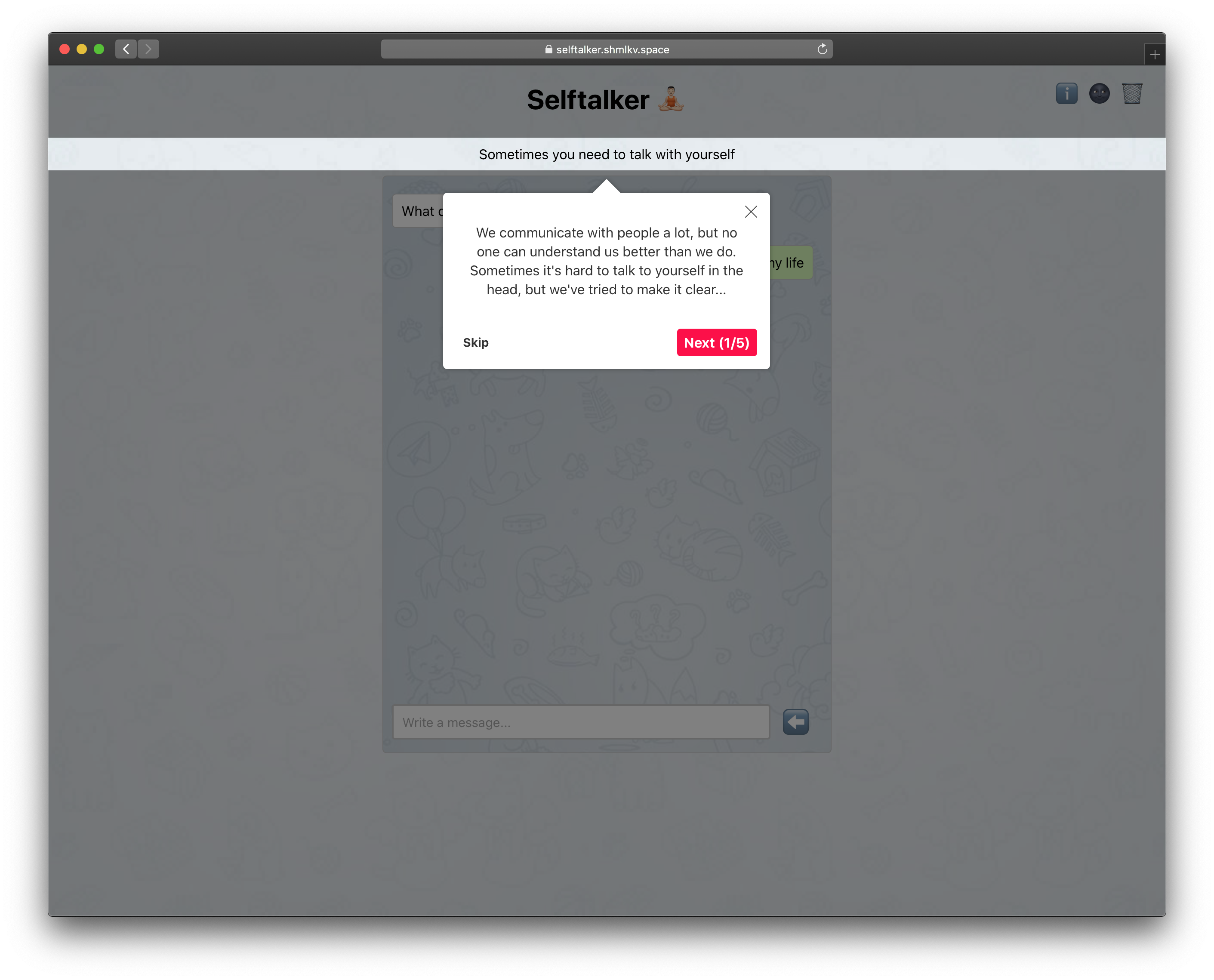Click the yellow minimize traffic light
Screen dimensions: 1214x980
point(81,49)
